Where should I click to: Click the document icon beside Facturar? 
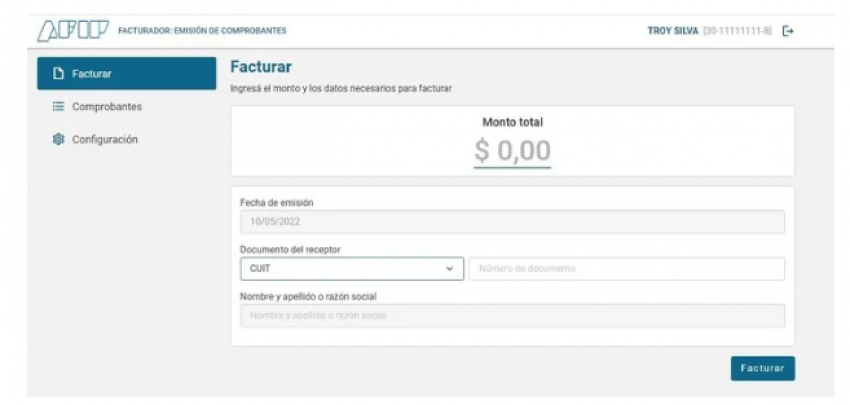click(x=58, y=74)
